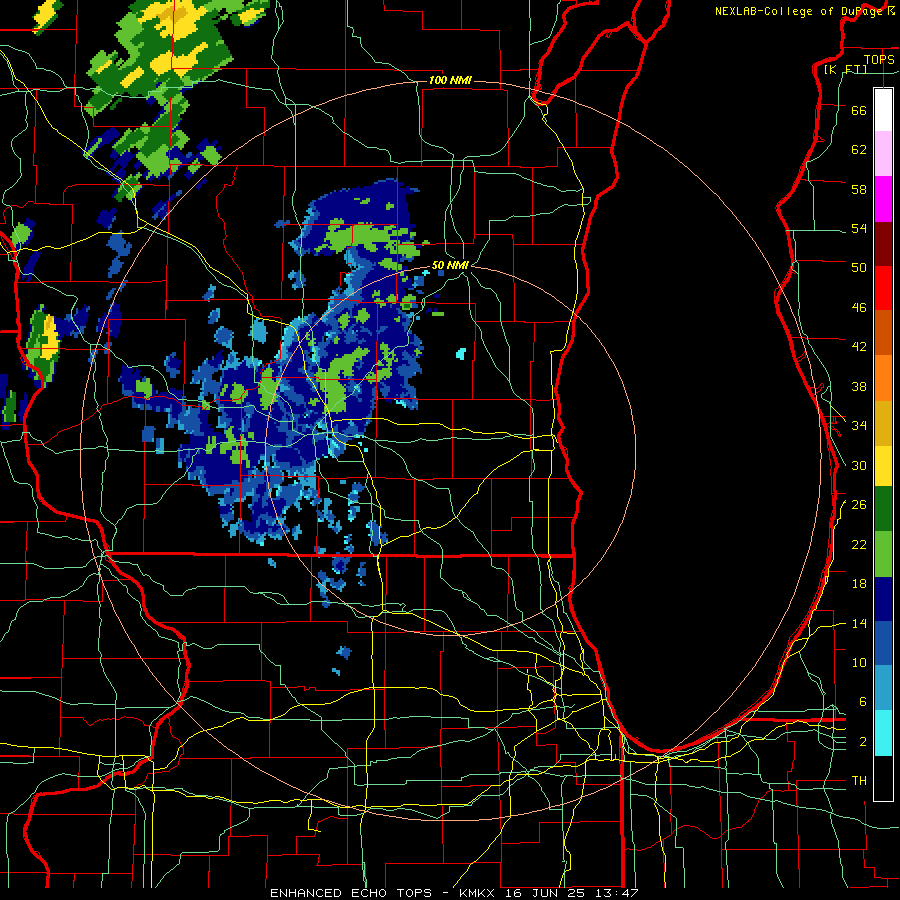Image resolution: width=900 pixels, height=900 pixels.
Task: Select the medium blue legend swatch
Action: point(883,644)
